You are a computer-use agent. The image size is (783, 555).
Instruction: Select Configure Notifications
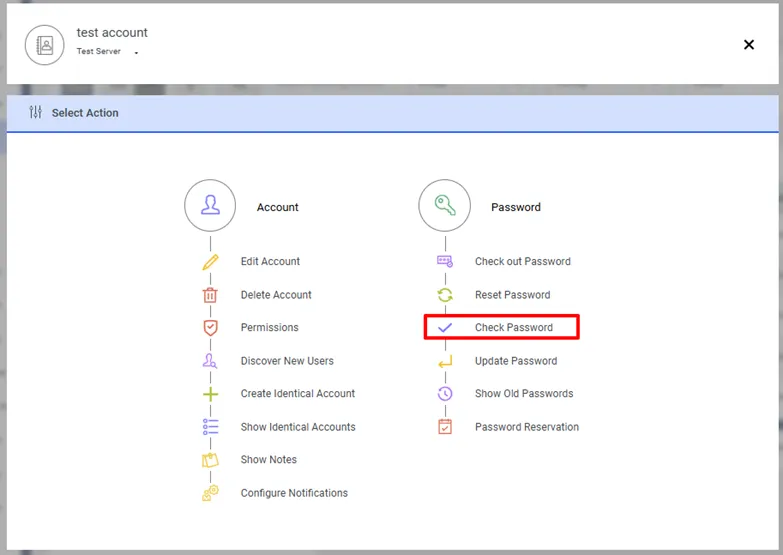coord(294,493)
